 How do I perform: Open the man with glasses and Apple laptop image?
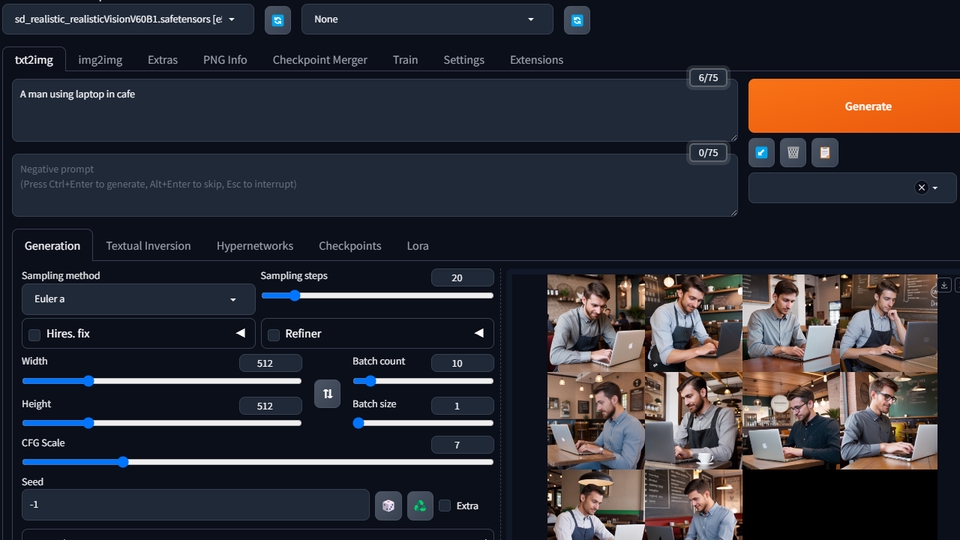(x=791, y=421)
